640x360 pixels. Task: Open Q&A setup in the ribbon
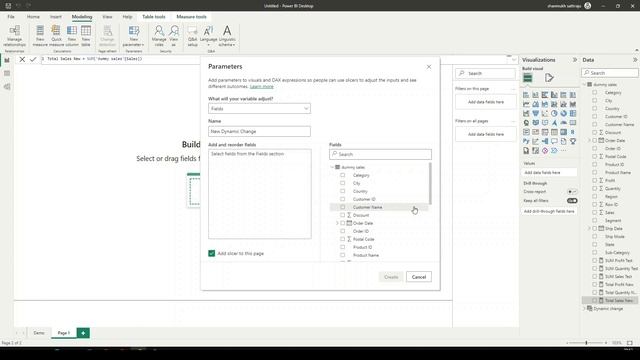tap(192, 36)
